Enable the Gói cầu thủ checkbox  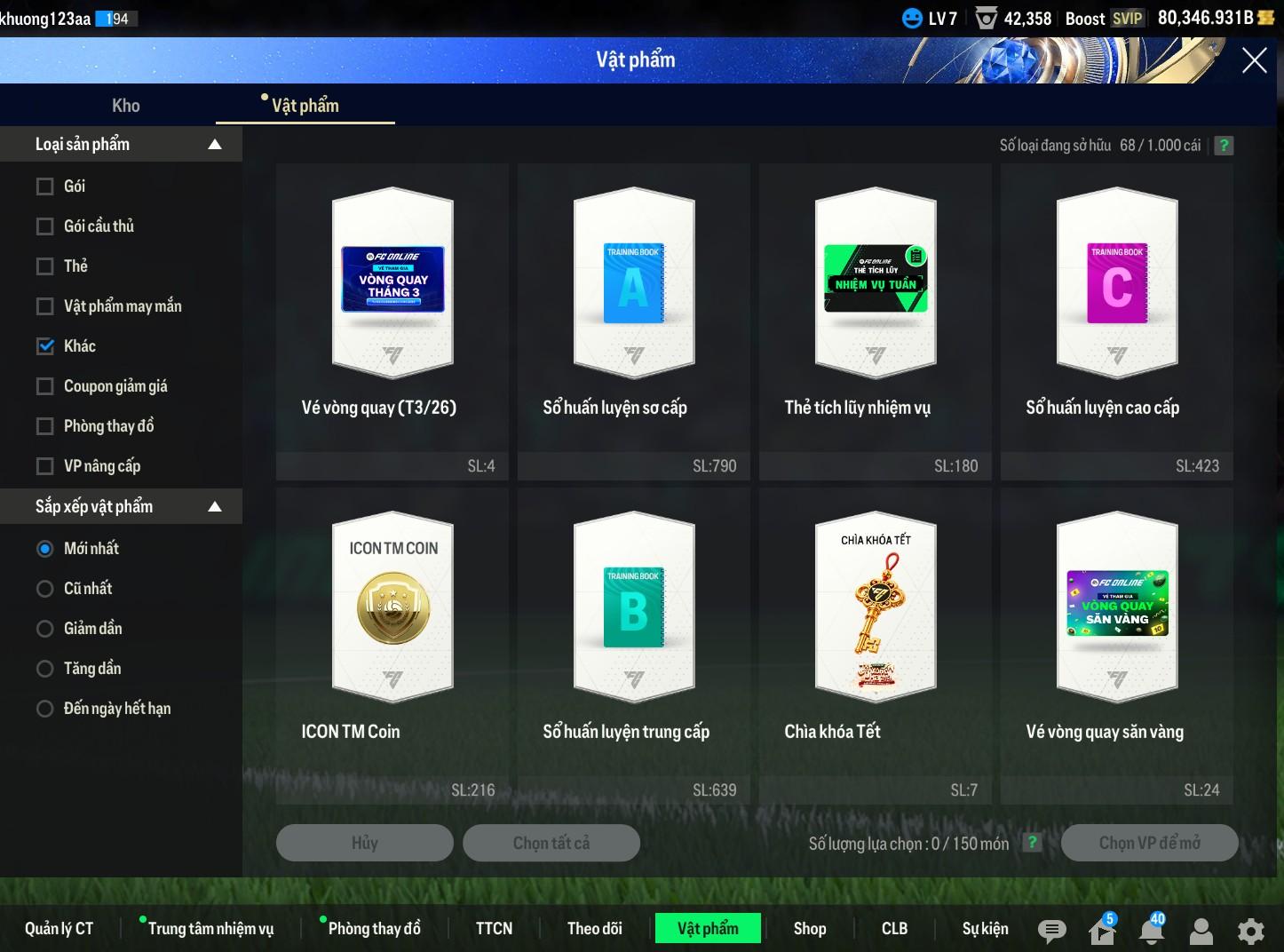coord(45,226)
